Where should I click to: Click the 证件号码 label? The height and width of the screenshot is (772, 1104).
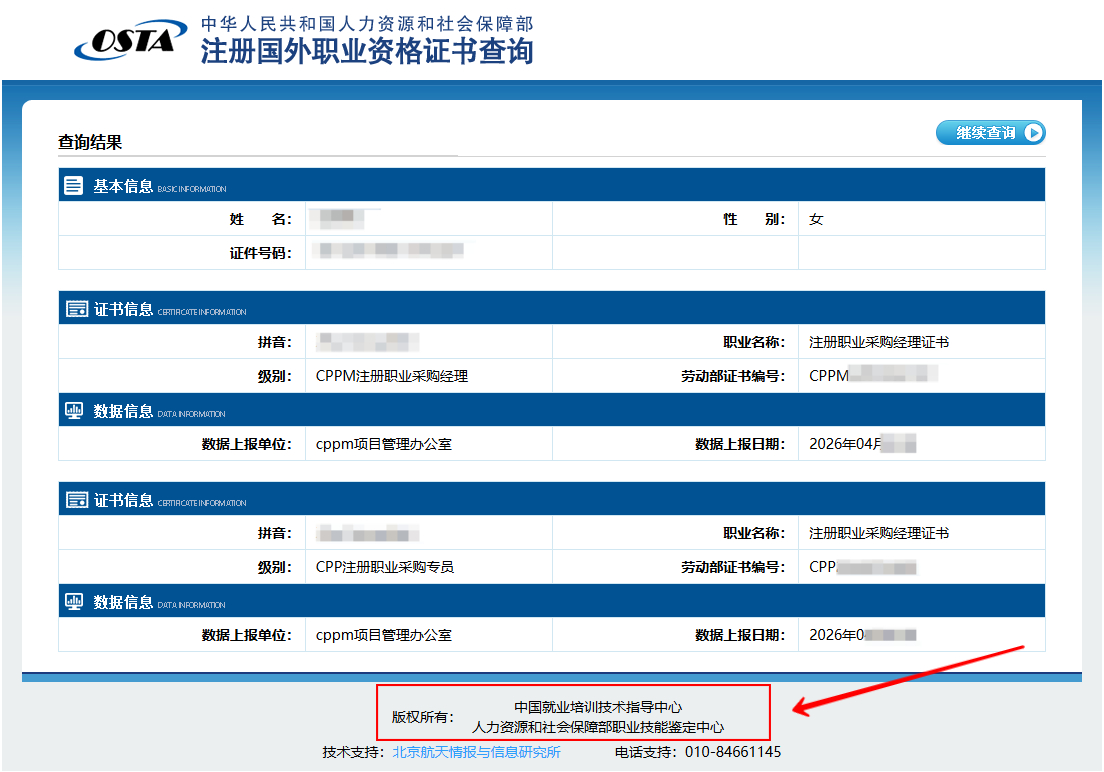[x=261, y=253]
